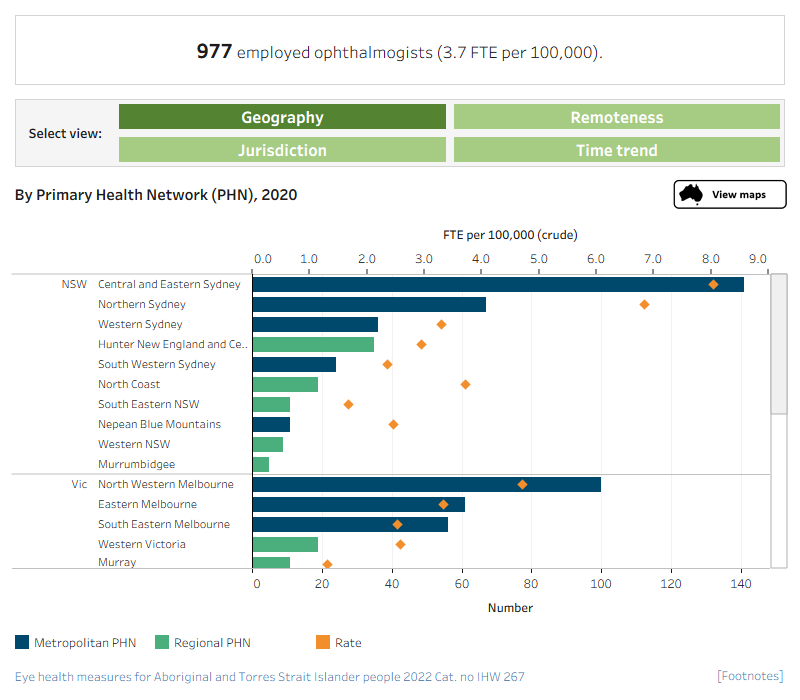The height and width of the screenshot is (700, 800).
Task: Select the 'South Eastern NSW' label
Action: pos(148,404)
